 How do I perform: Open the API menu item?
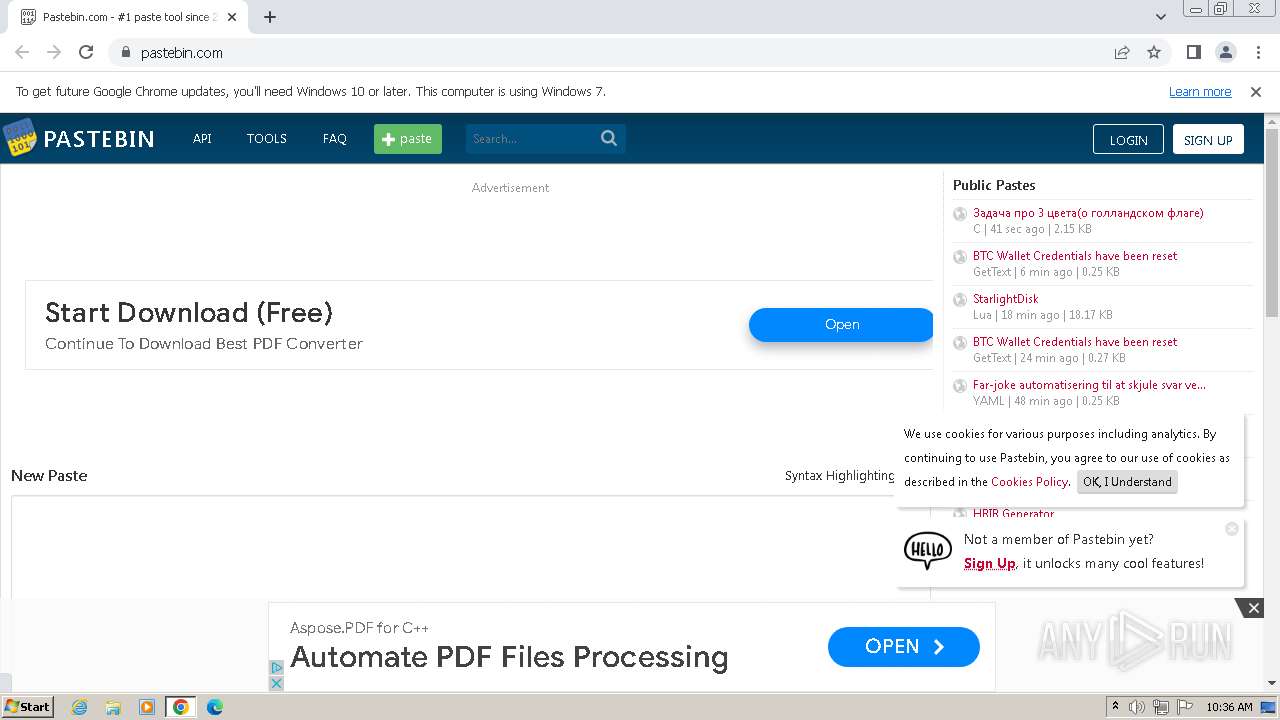pos(202,139)
